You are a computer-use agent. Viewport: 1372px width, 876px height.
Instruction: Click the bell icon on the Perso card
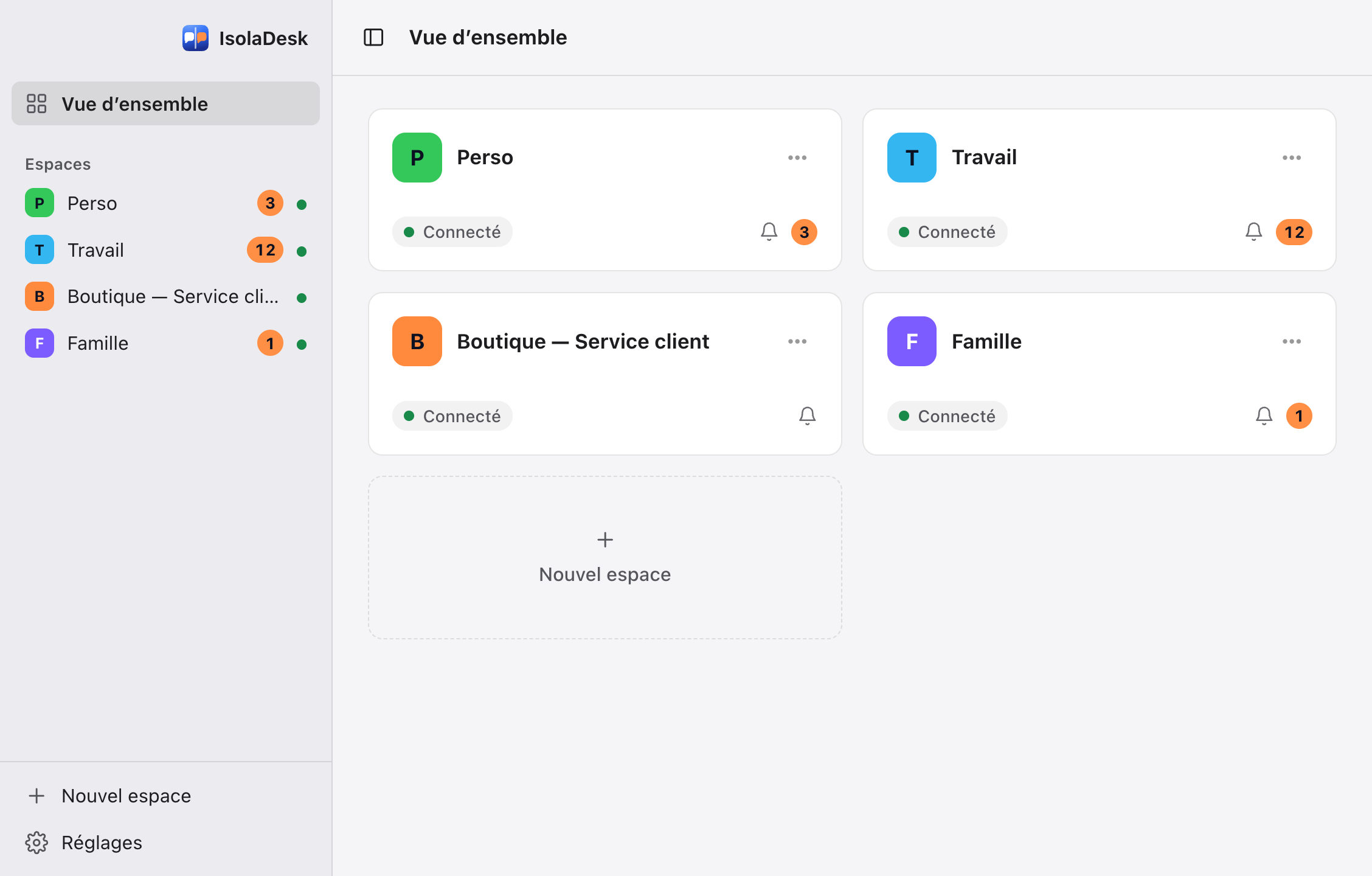coord(769,232)
